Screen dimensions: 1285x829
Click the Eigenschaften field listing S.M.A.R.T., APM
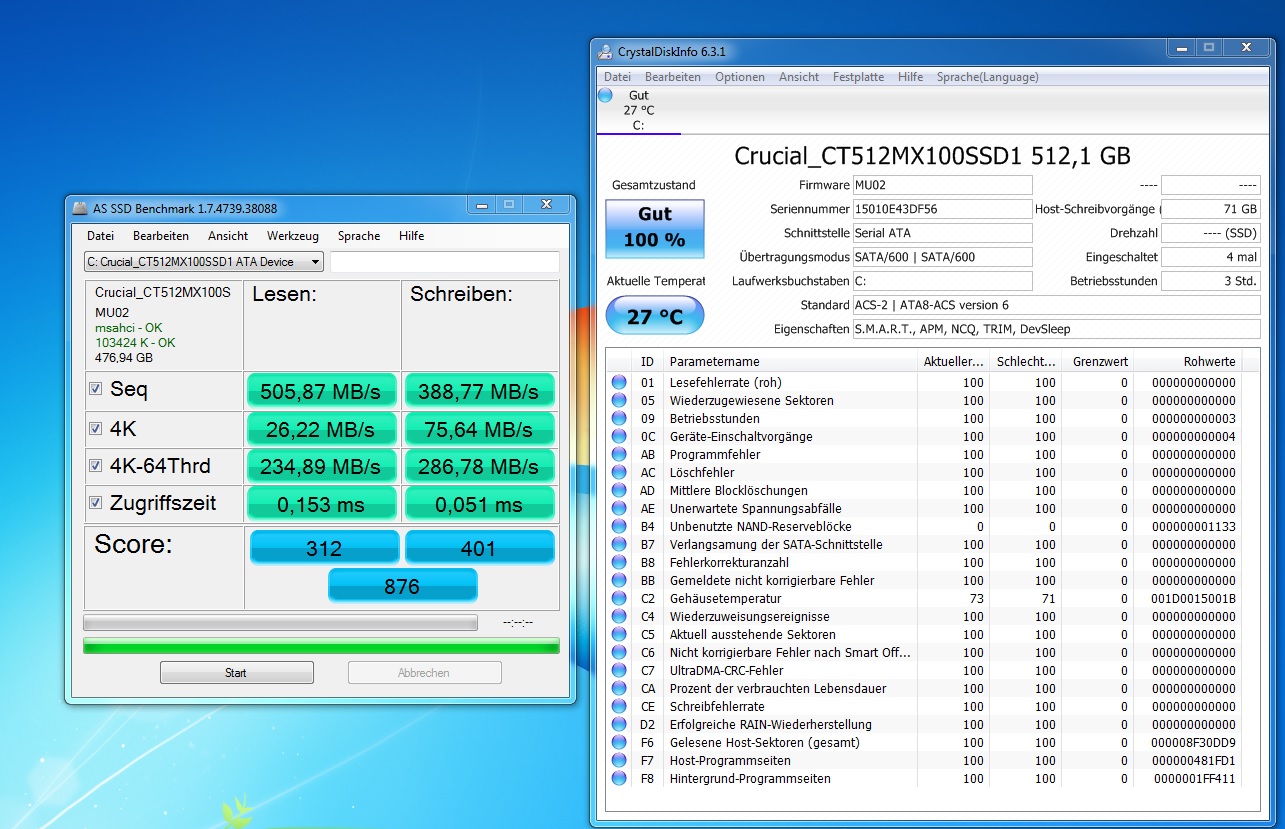(1056, 329)
